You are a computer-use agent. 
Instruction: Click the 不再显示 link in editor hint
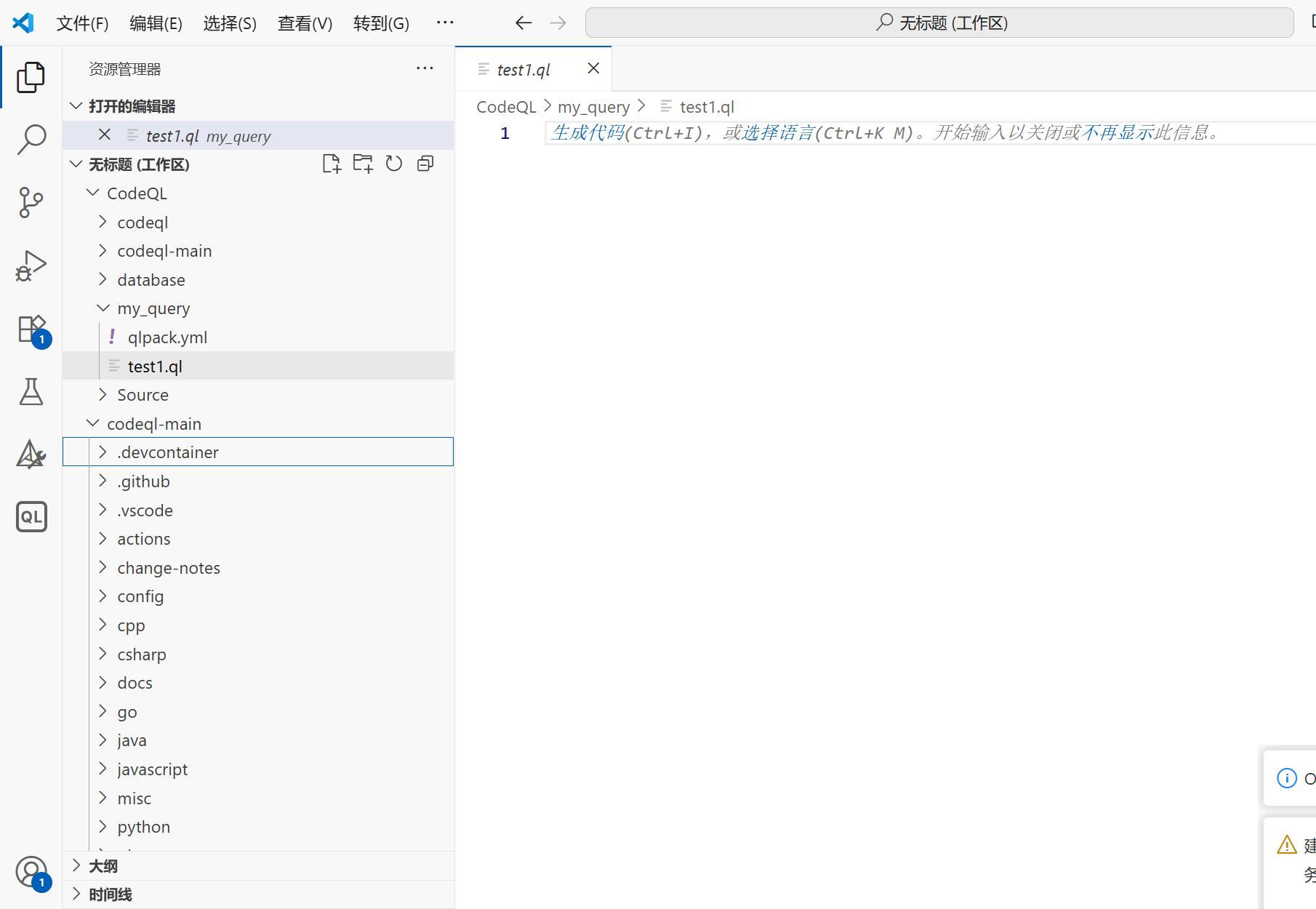click(x=1117, y=133)
